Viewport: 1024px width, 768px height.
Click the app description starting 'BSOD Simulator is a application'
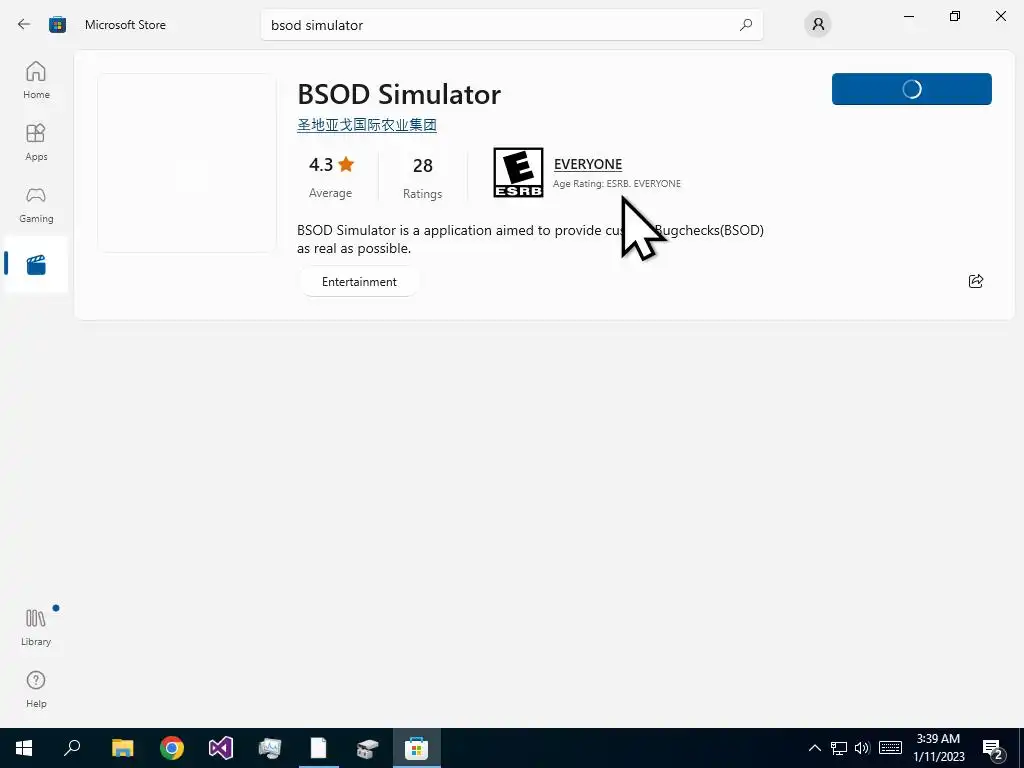(530, 239)
